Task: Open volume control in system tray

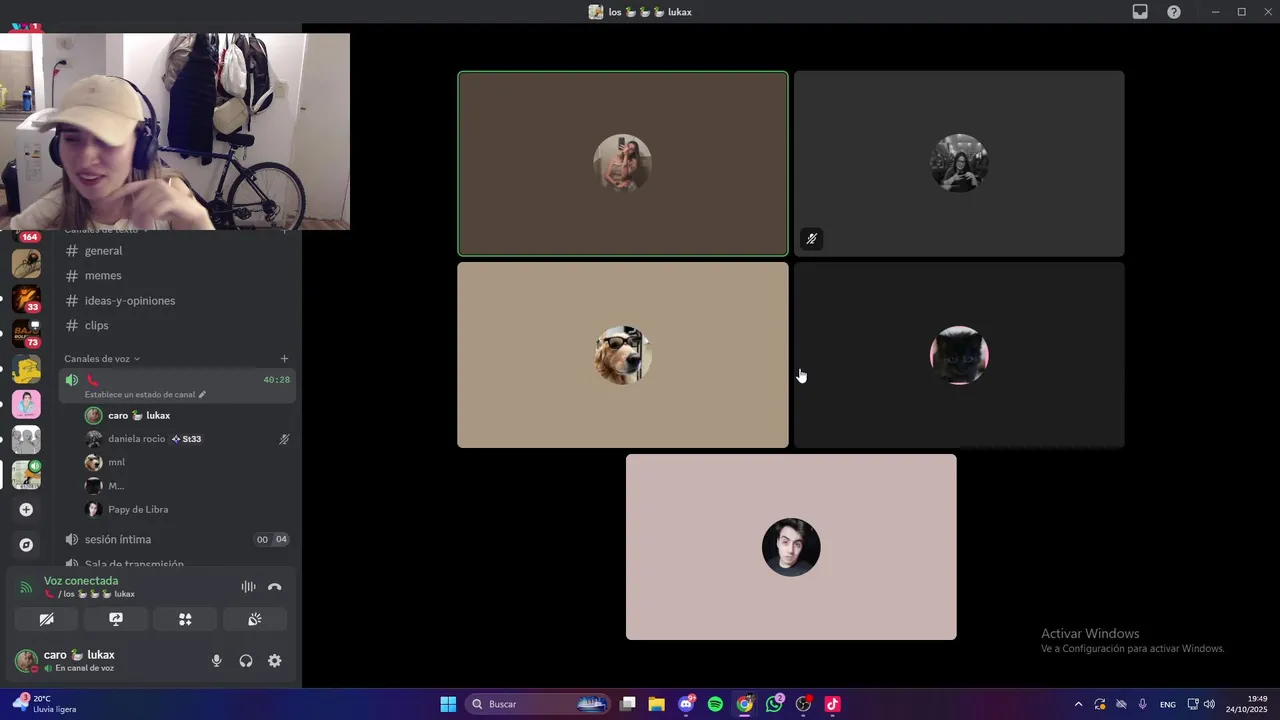Action: coord(1209,704)
